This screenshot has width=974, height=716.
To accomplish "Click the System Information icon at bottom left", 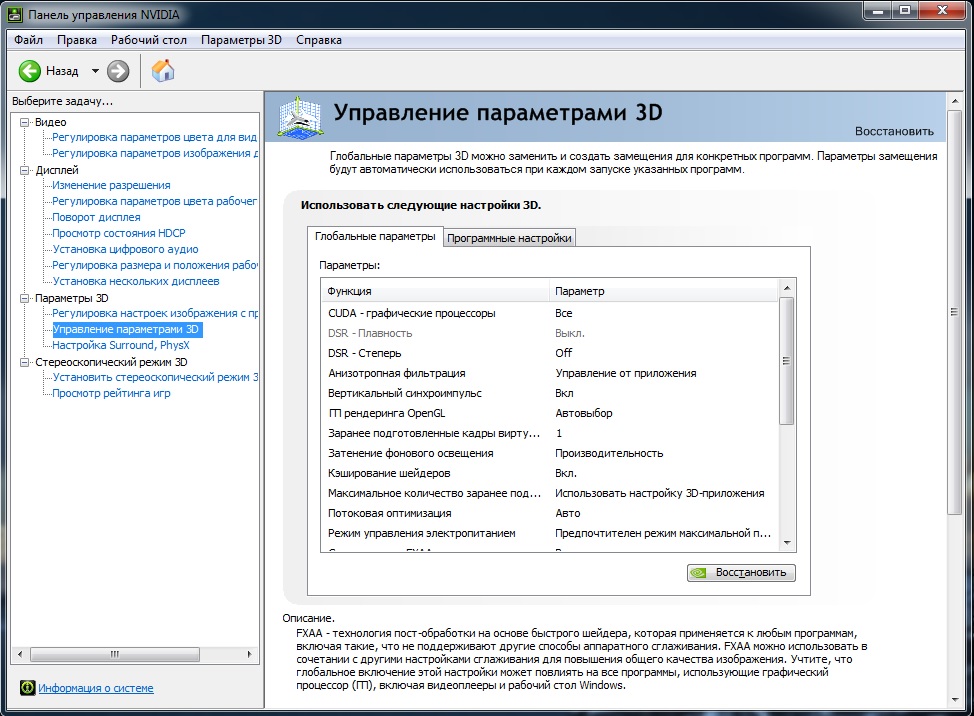I will point(27,687).
